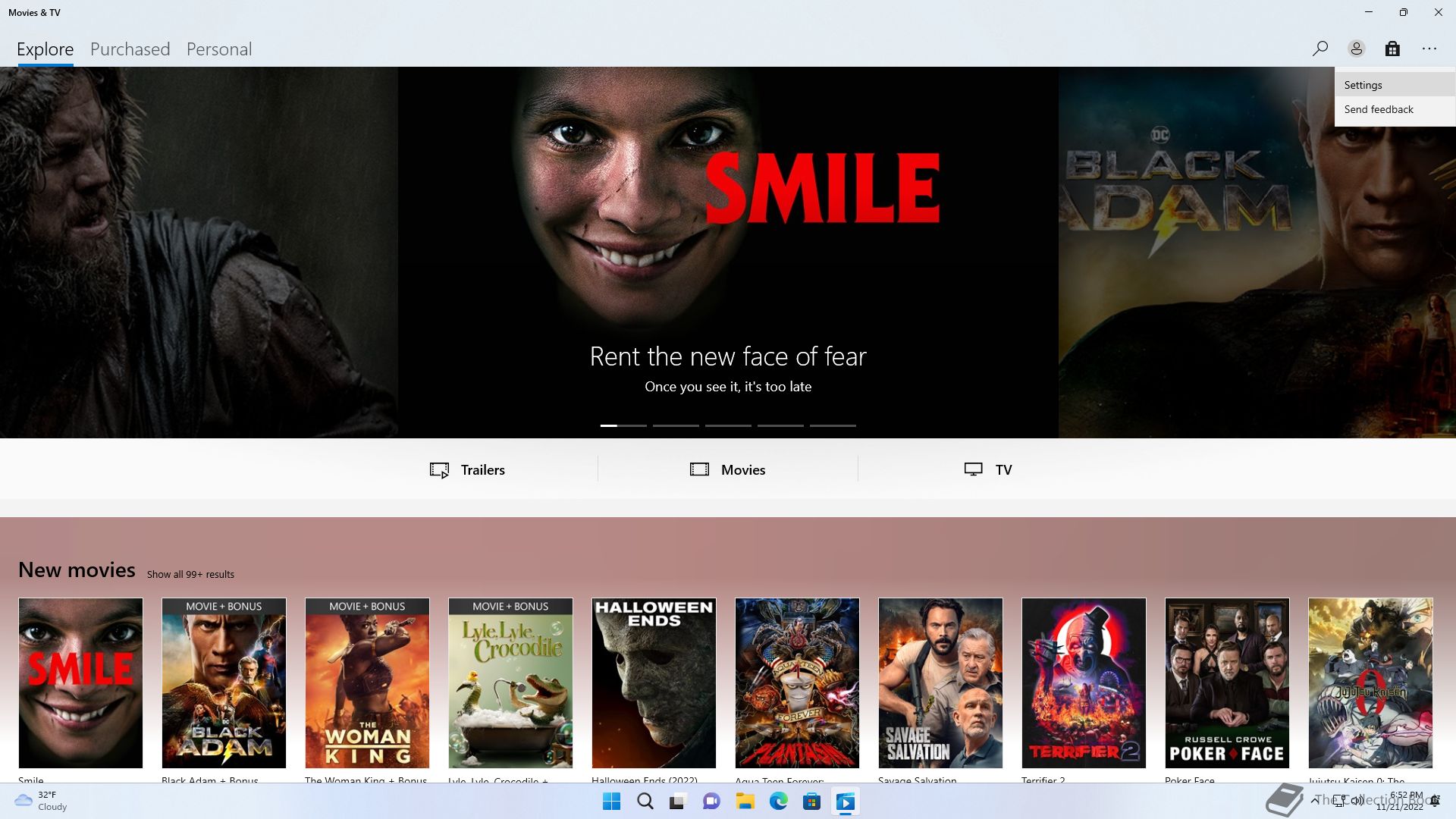The image size is (1456, 819).
Task: Open the clock showing 11/21/2022
Action: click(1401, 801)
